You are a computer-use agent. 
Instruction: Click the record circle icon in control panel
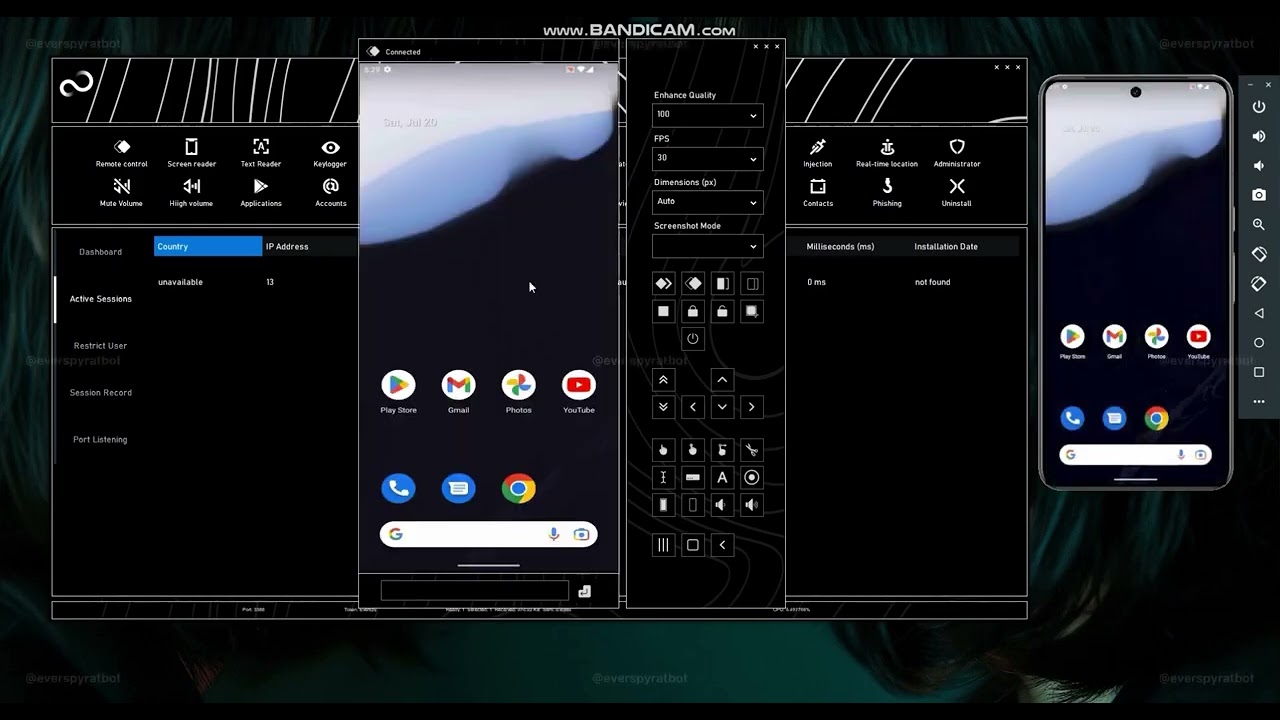(x=752, y=477)
